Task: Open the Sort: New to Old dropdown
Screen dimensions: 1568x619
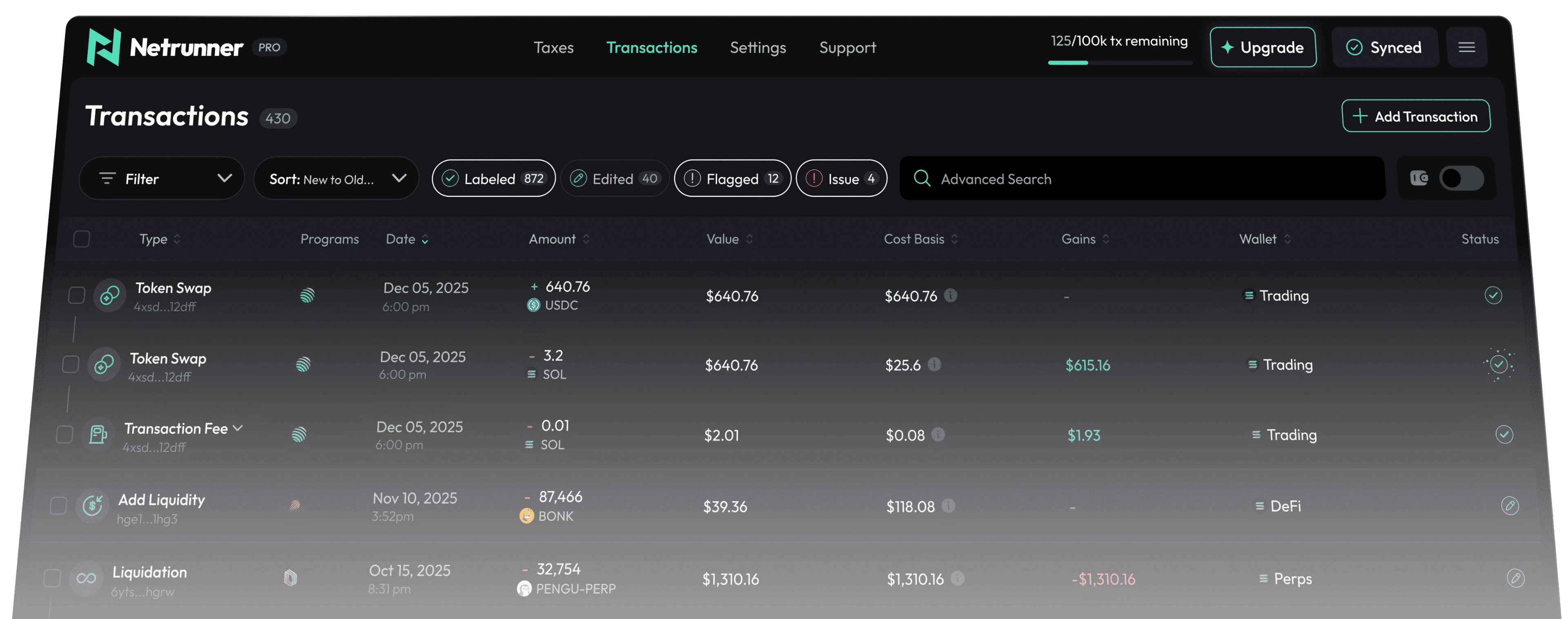Action: coord(336,179)
